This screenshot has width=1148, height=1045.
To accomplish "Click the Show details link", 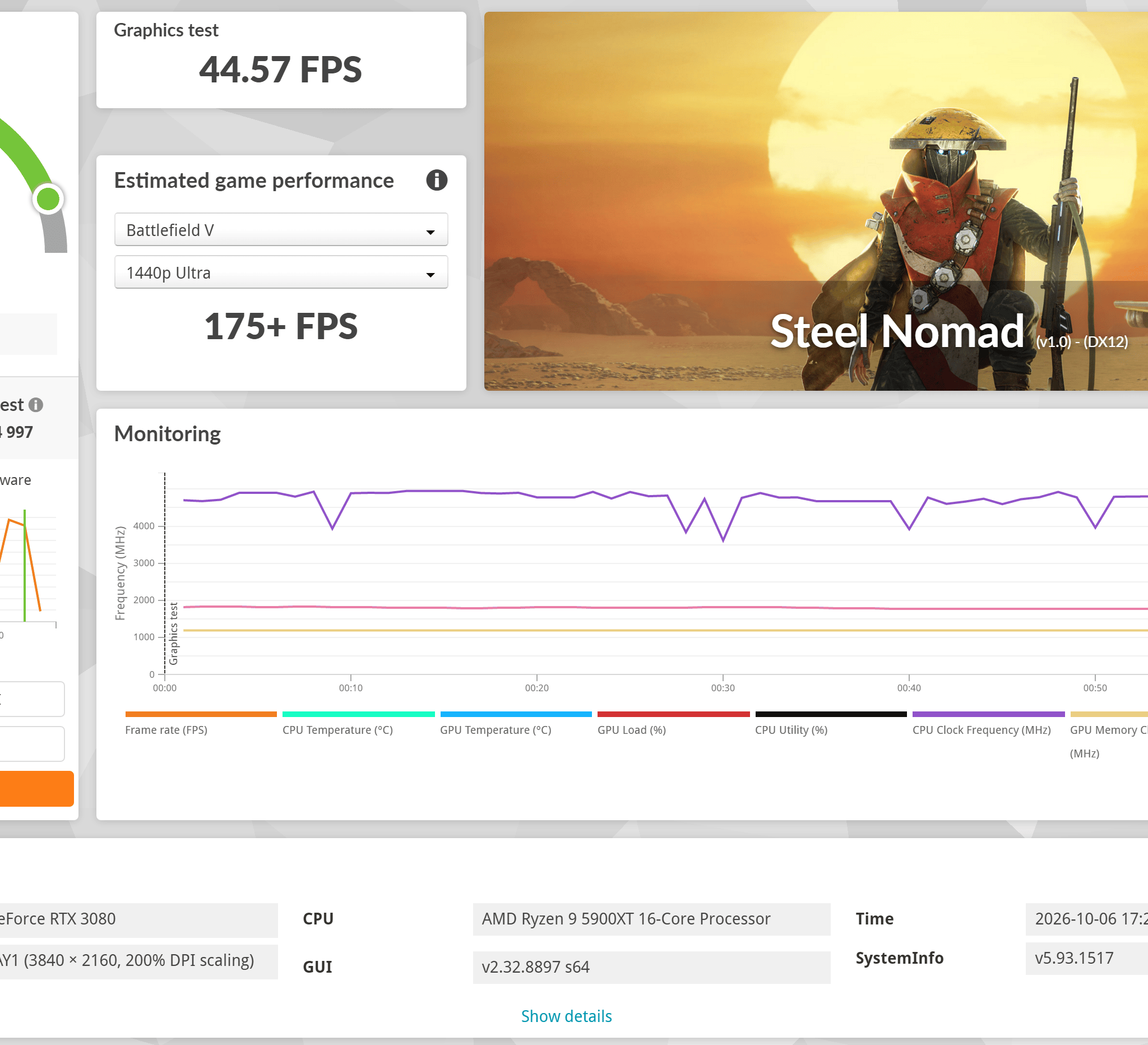I will pos(566,1016).
